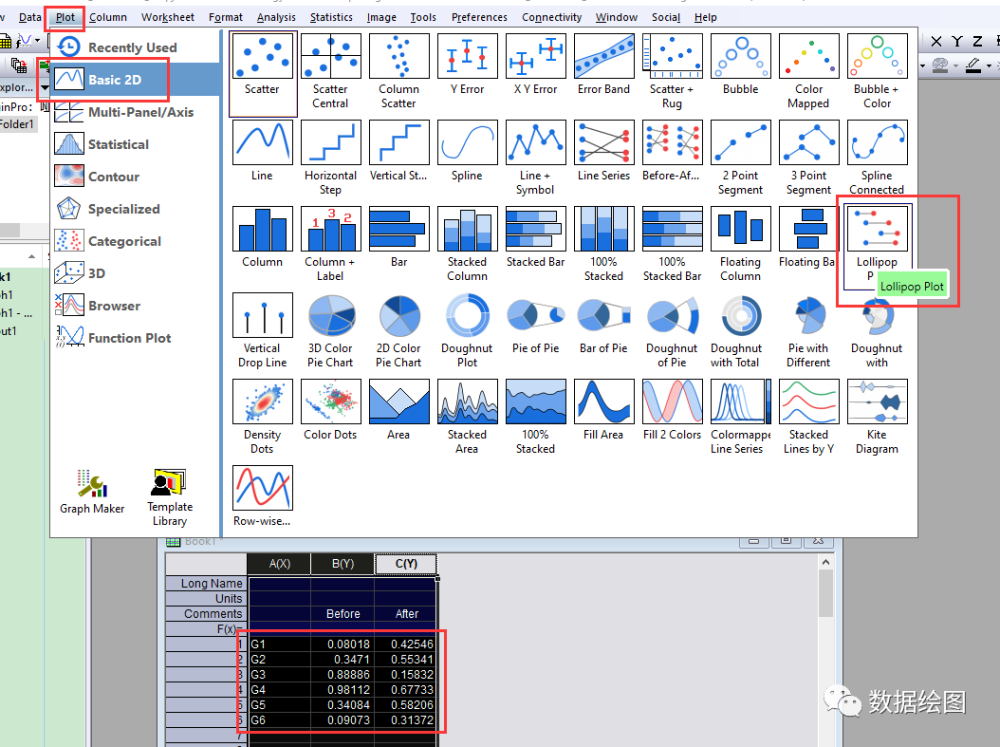Select the Lollipop Plot icon

click(x=877, y=228)
